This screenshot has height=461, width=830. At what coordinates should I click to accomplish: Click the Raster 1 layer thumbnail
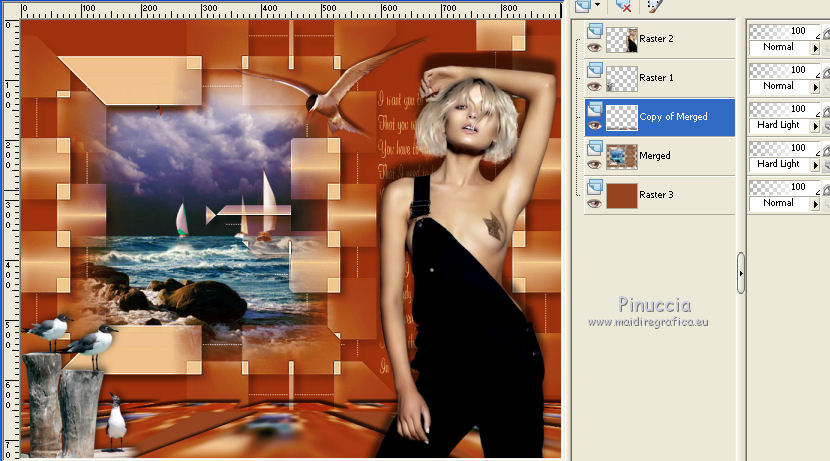(x=621, y=78)
